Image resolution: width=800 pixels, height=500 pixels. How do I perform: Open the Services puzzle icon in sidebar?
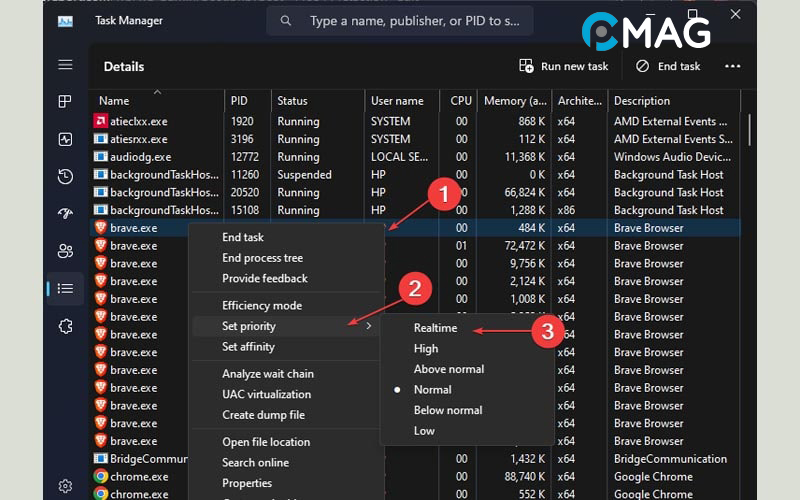65,326
